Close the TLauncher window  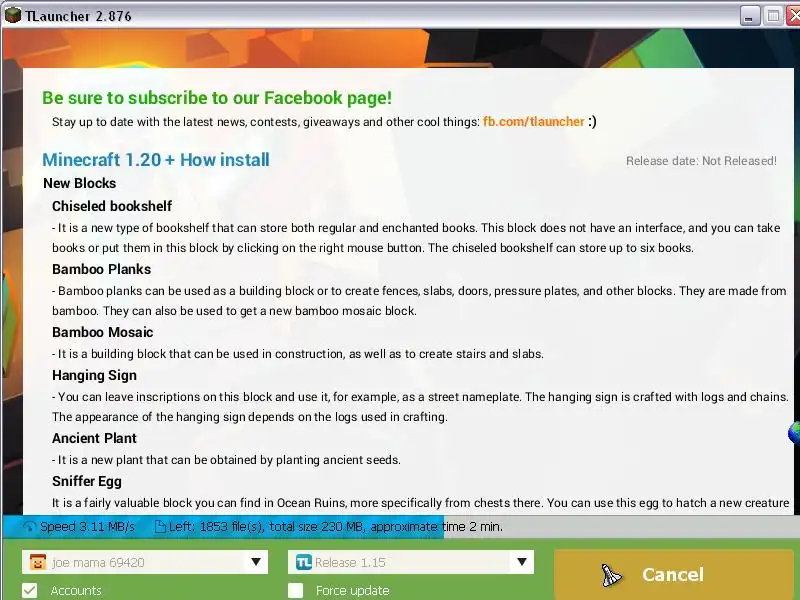tap(793, 16)
